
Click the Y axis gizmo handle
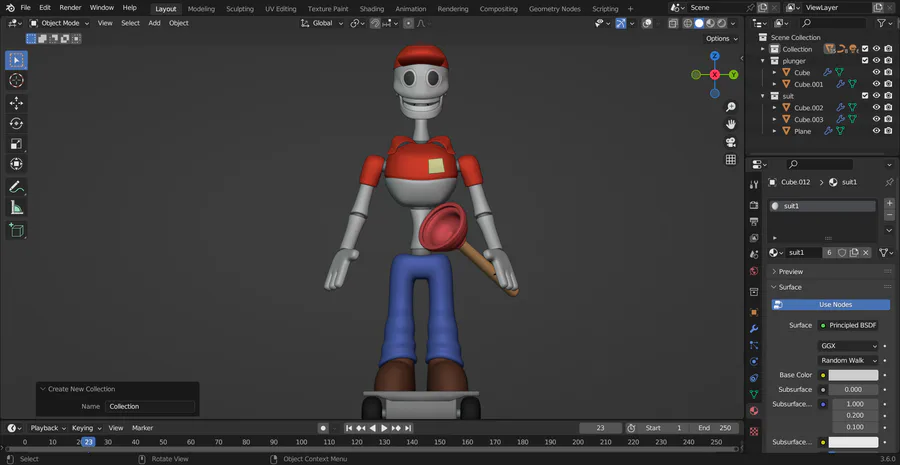(734, 75)
